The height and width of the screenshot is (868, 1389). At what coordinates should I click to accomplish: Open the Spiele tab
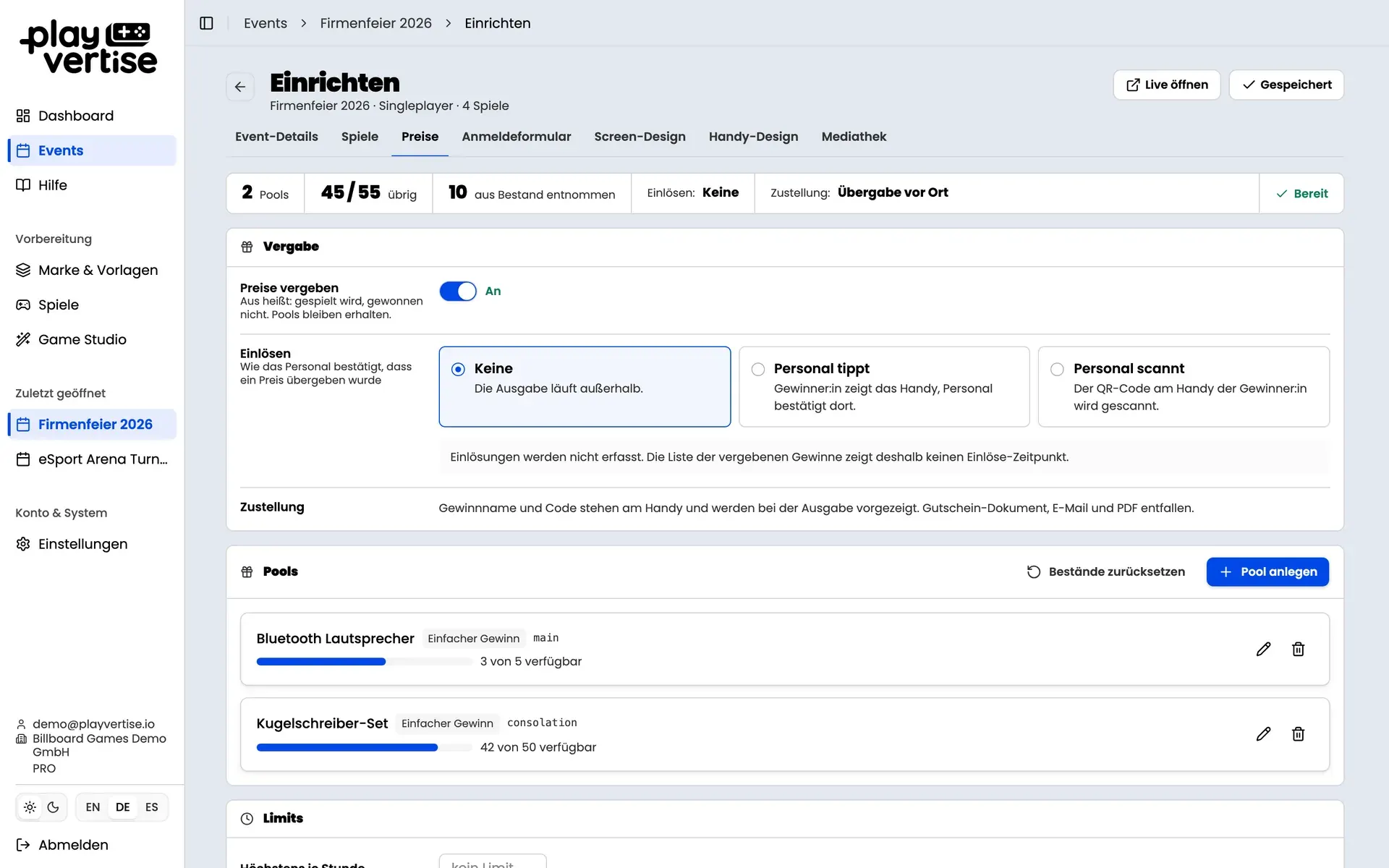click(360, 137)
